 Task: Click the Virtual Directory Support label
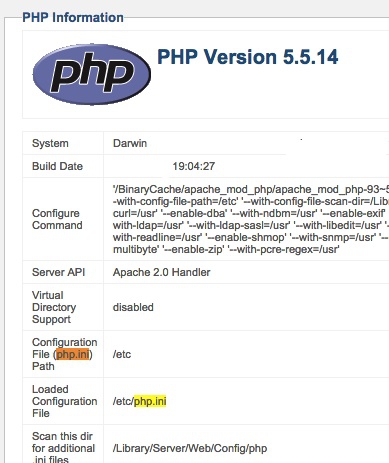[x=54, y=307]
